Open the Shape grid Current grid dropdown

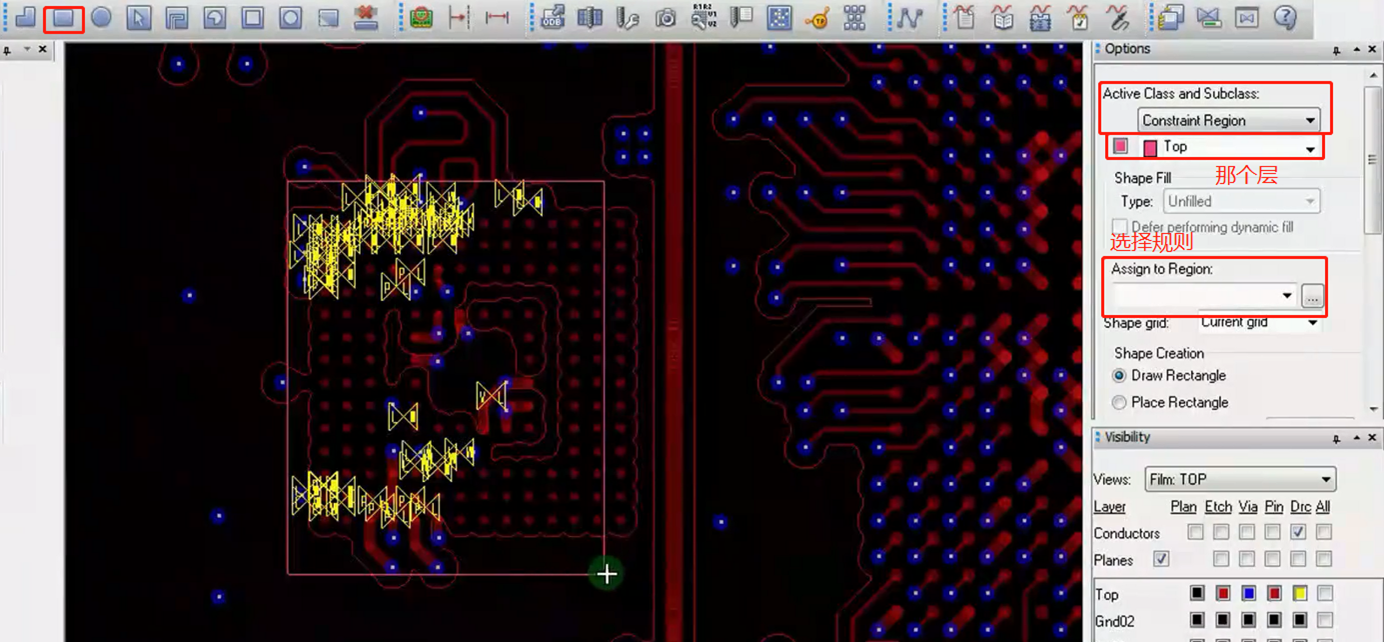pos(1260,322)
